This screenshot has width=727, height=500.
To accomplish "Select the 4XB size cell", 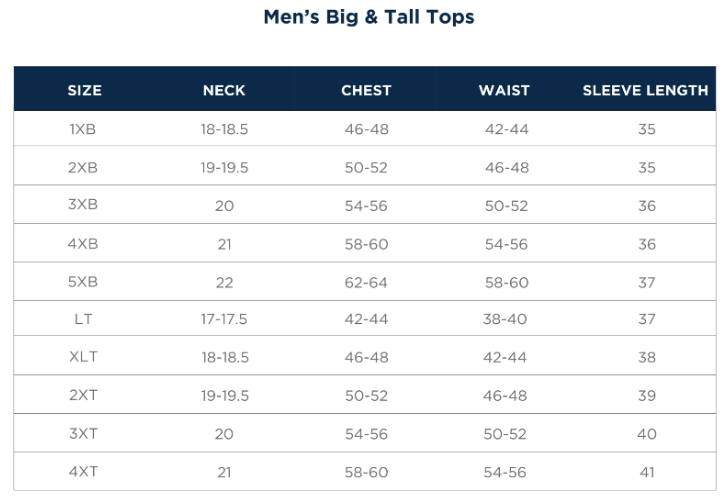I will [83, 244].
